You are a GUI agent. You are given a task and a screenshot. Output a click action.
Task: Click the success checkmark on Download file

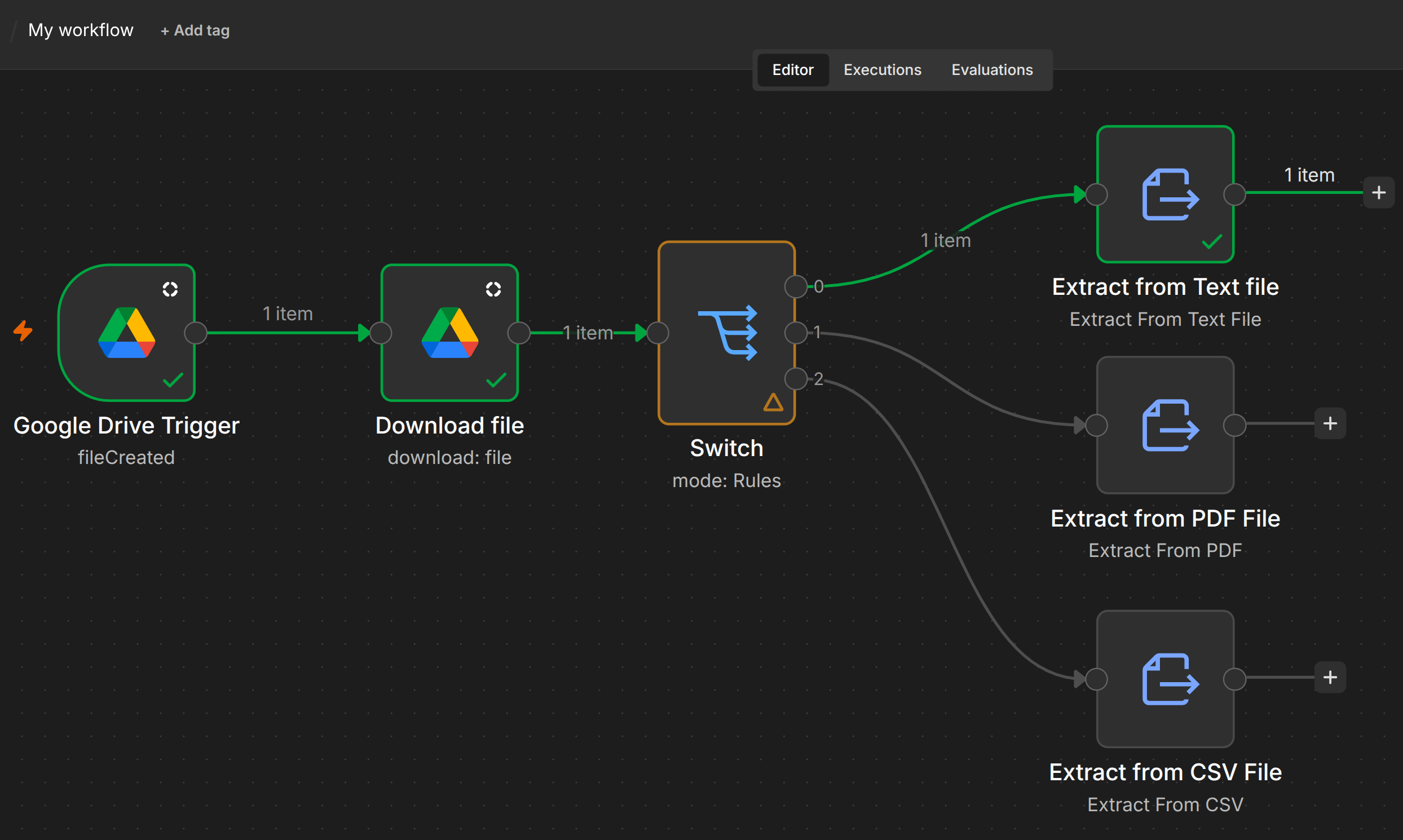click(496, 380)
